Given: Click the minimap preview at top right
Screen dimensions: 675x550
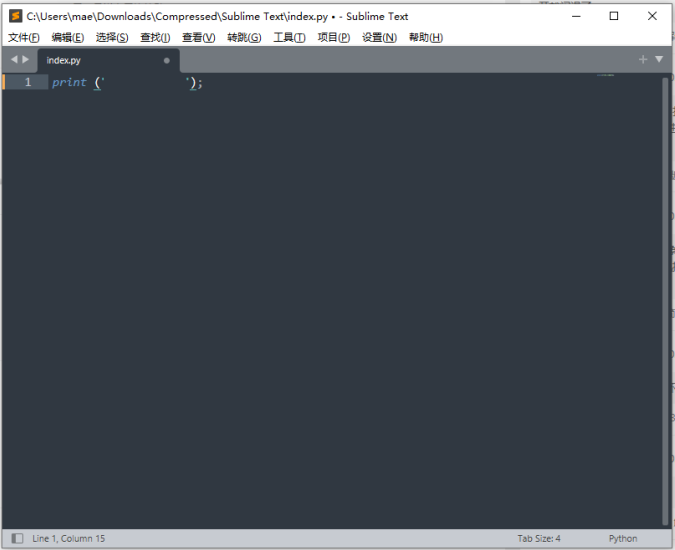Looking at the screenshot, I should click(605, 75).
